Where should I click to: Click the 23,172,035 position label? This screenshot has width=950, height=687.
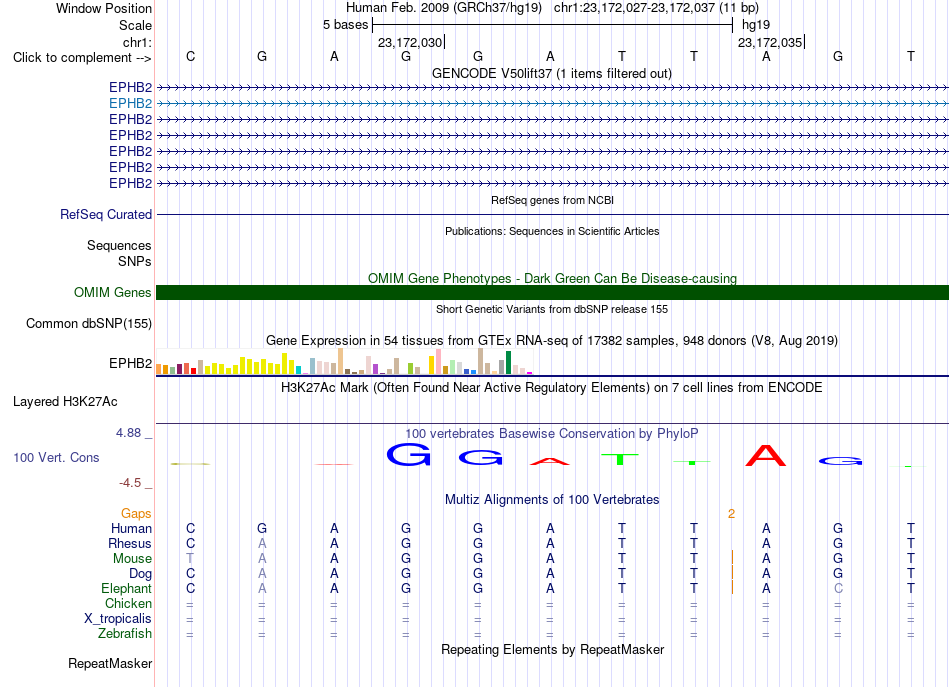(x=770, y=42)
